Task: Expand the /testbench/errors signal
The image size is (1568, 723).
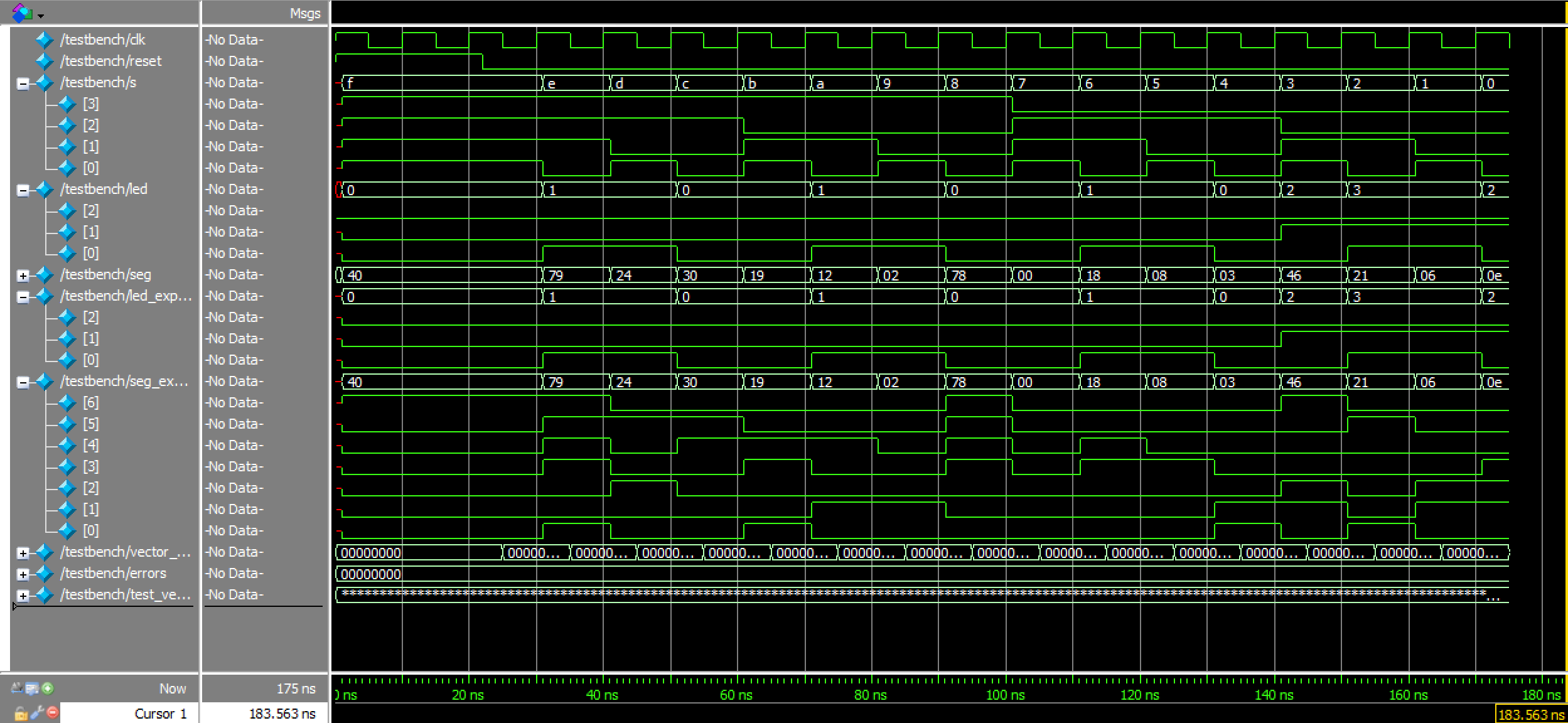Action: pos(23,574)
